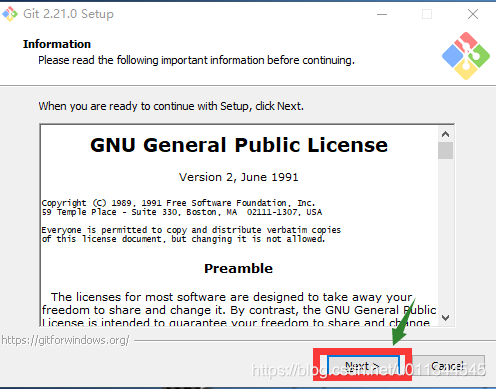Click 'The licenses for most software' paragraph line

[x=232, y=297]
